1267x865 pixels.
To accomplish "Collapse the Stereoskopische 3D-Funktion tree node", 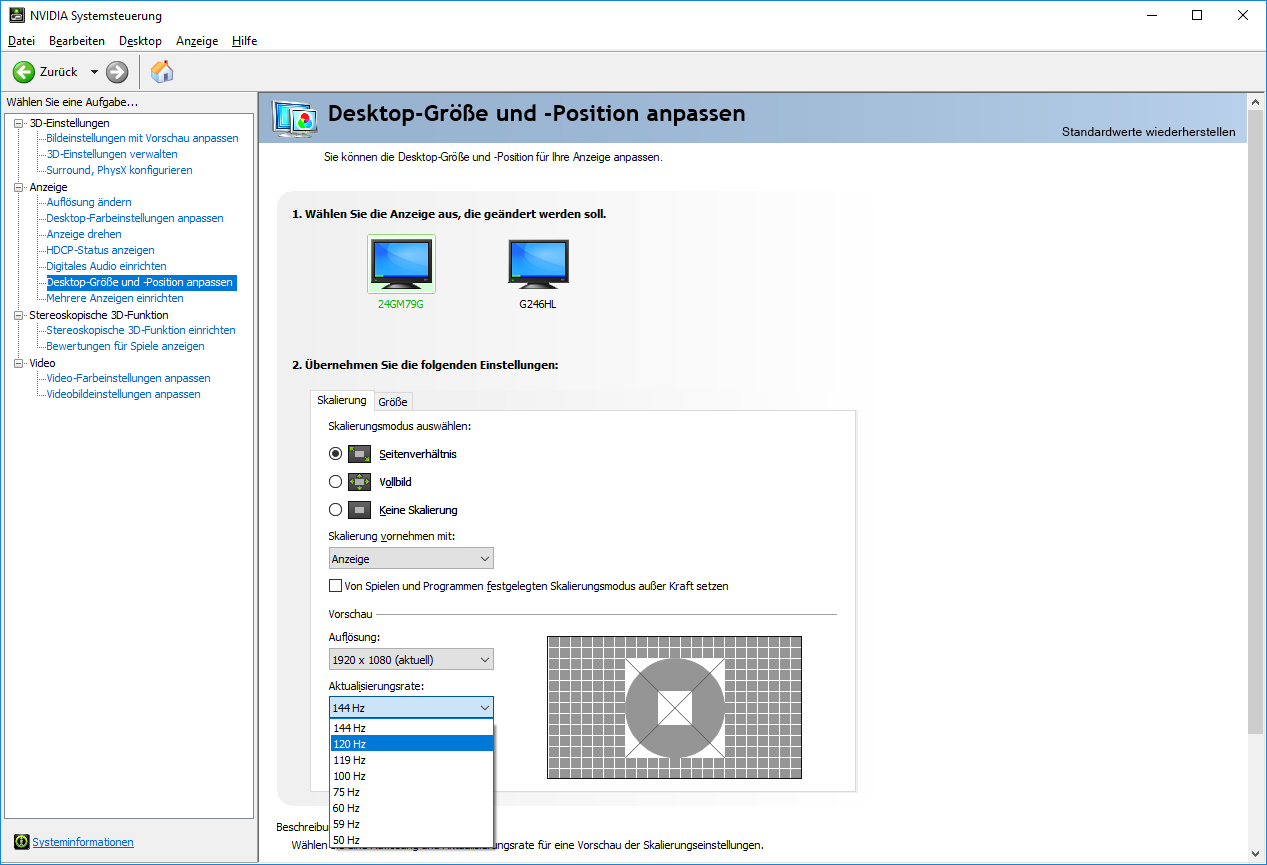I will [x=18, y=315].
